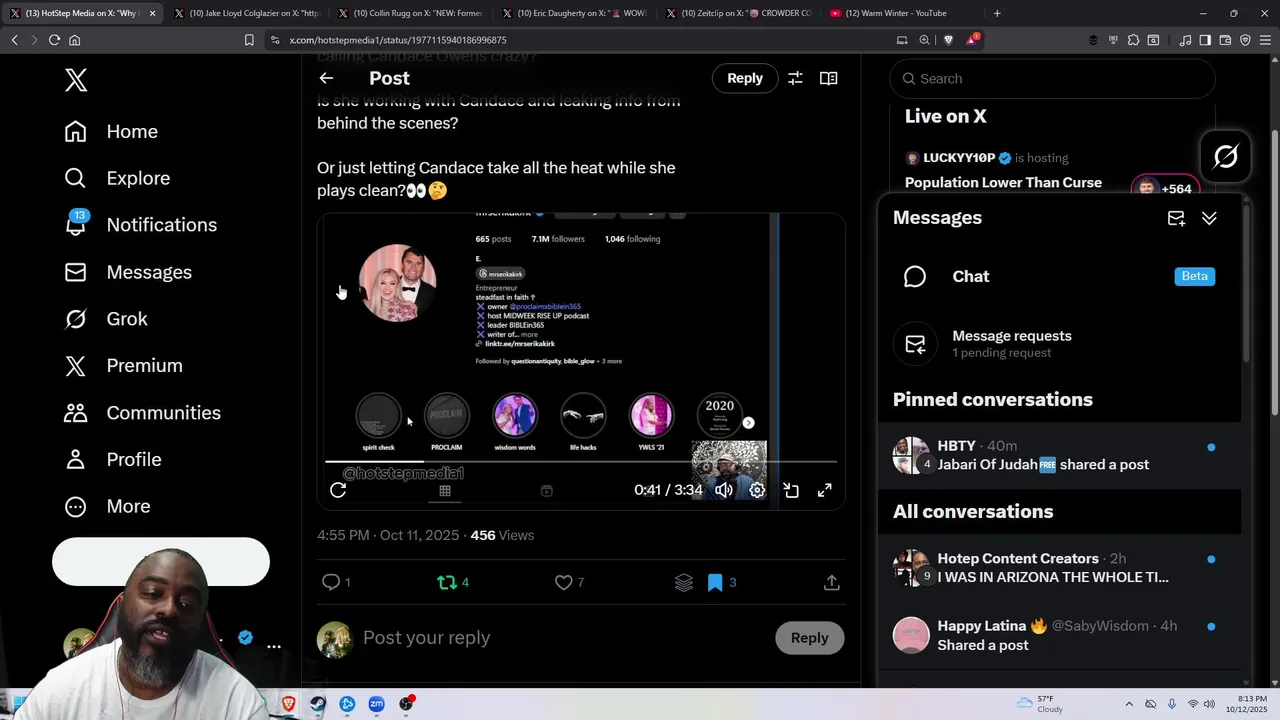Click the X logo in the sidebar
This screenshot has height=720, width=1280.
pyautogui.click(x=76, y=80)
